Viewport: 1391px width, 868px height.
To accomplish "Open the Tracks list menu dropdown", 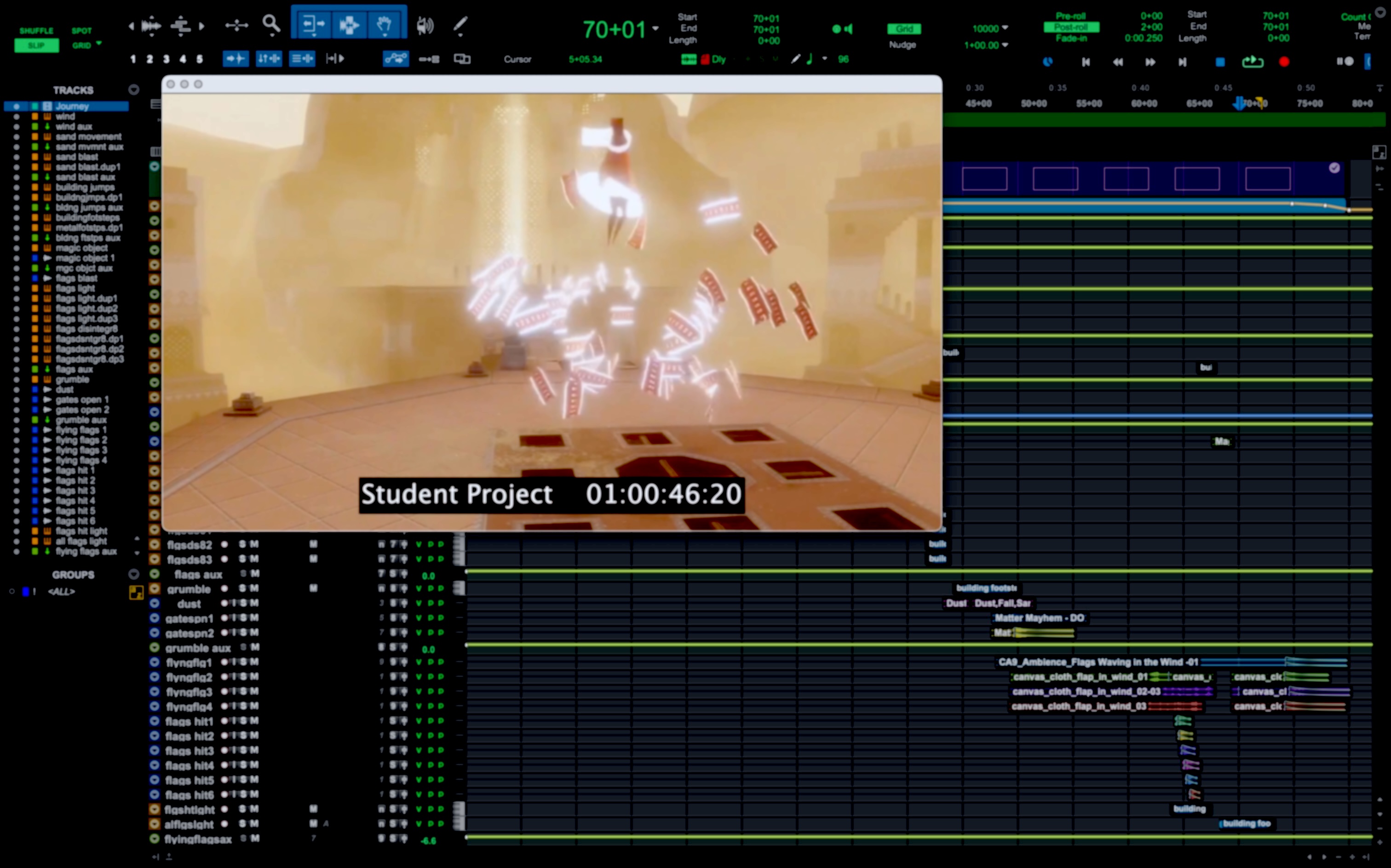I will click(x=133, y=90).
